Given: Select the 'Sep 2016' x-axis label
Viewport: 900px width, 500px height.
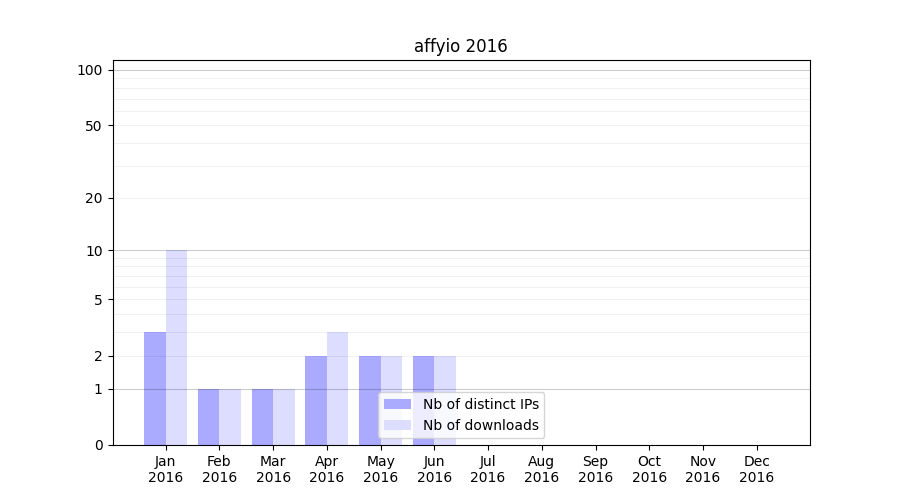Looking at the screenshot, I should (x=595, y=469).
